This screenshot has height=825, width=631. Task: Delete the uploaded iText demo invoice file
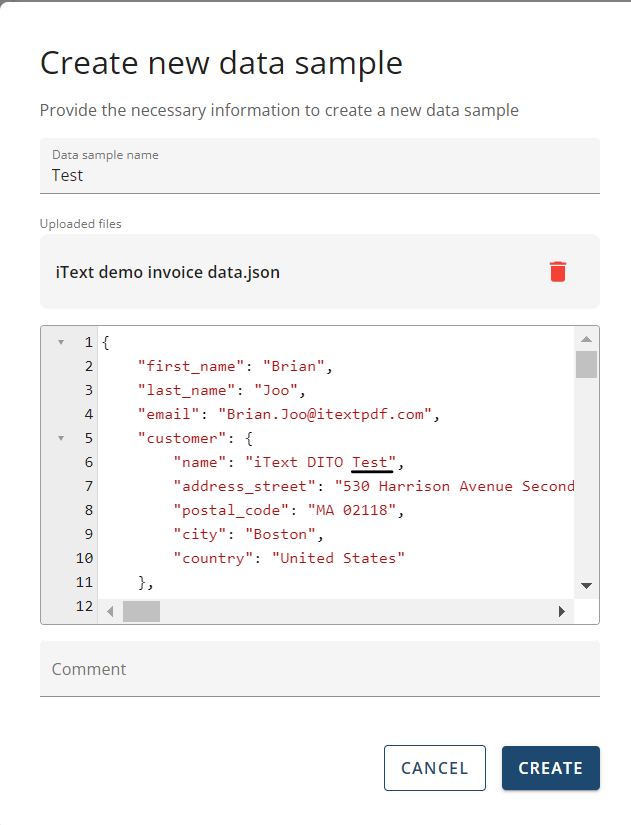[558, 271]
